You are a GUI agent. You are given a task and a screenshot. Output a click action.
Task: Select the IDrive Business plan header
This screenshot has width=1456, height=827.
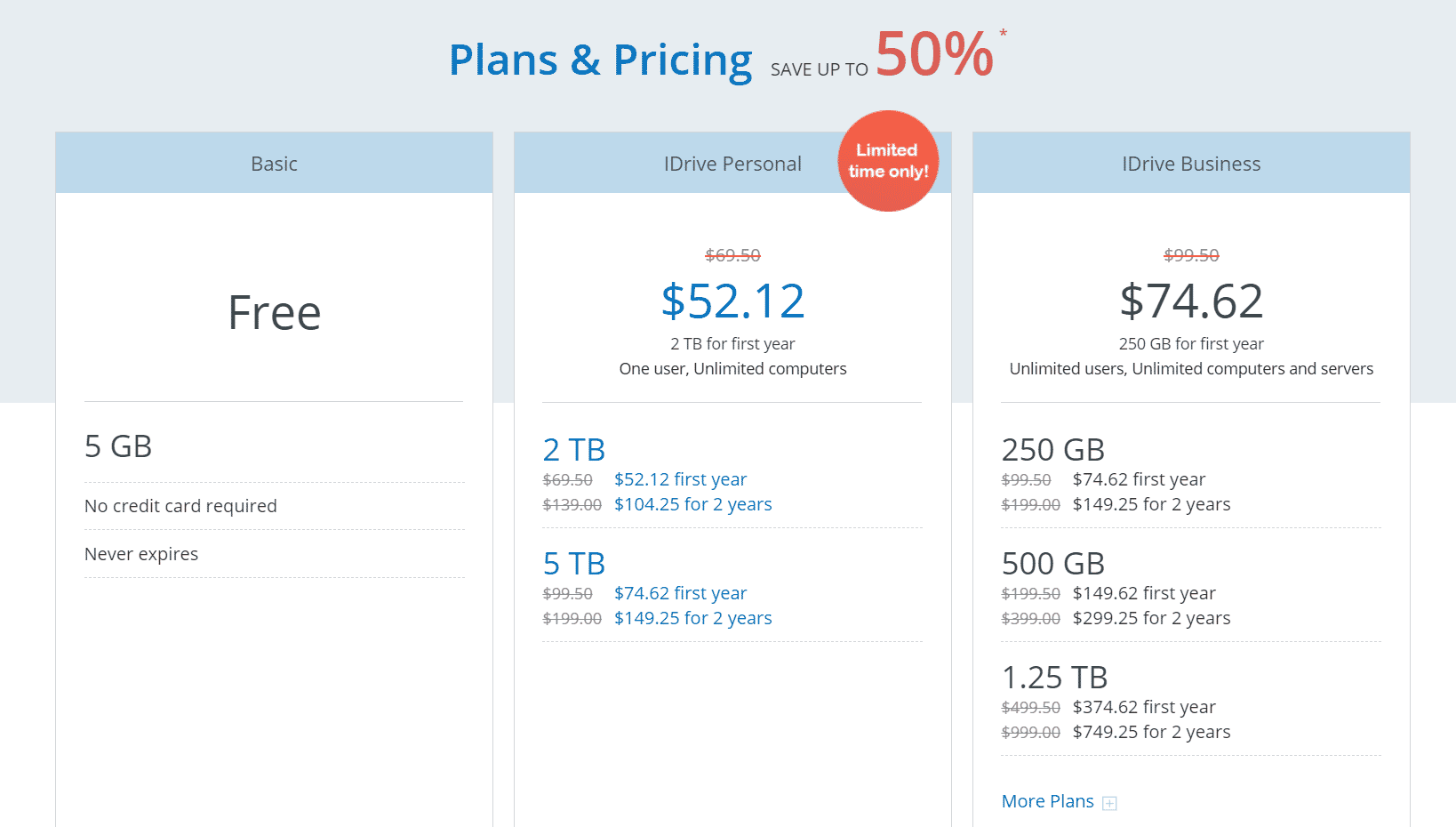tap(1191, 164)
